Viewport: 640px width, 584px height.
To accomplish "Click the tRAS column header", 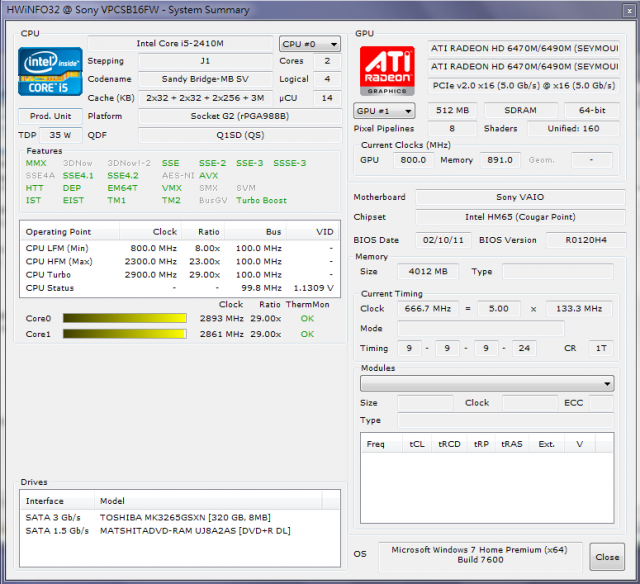I will pyautogui.click(x=511, y=444).
